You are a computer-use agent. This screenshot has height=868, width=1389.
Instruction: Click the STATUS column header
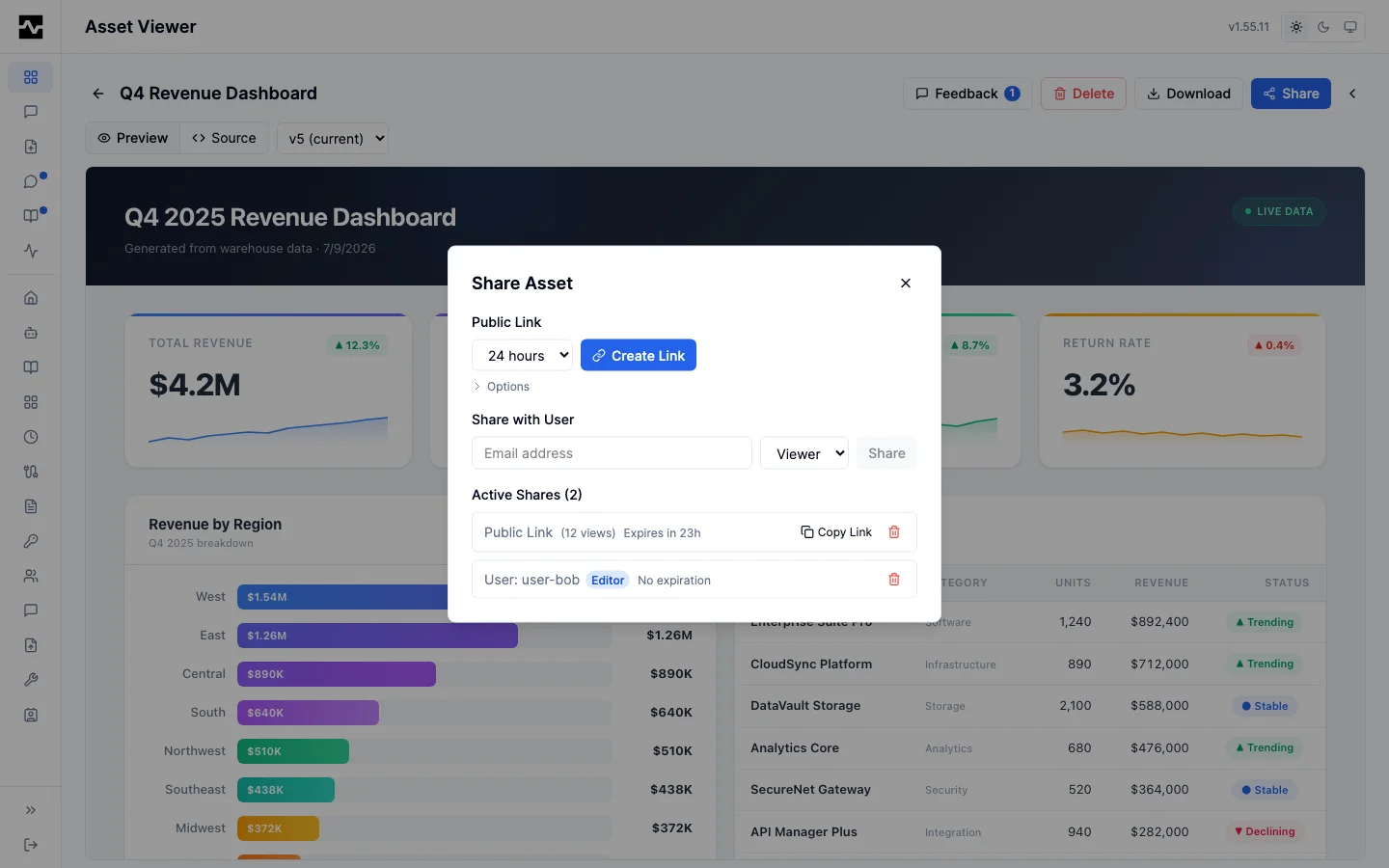(x=1287, y=583)
